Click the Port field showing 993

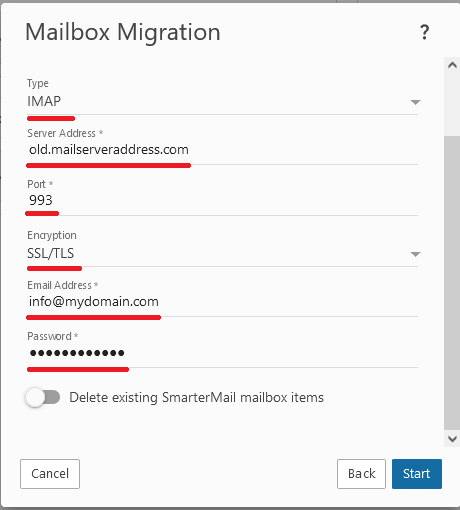tap(222, 200)
